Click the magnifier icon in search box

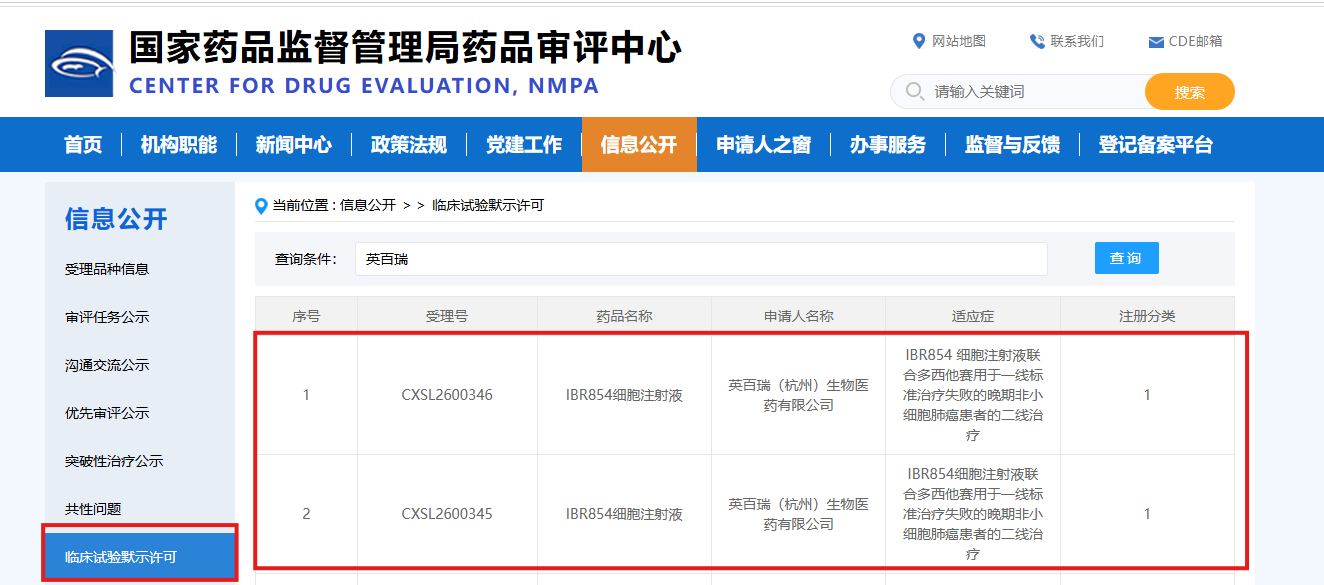point(914,91)
